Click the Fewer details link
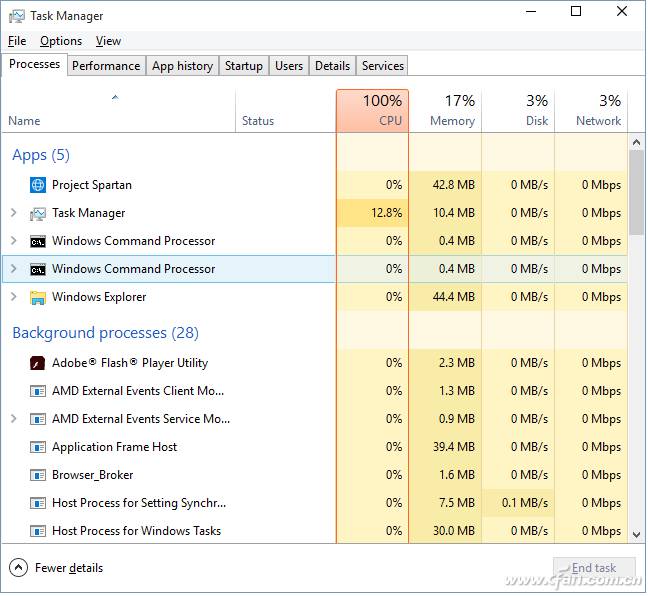This screenshot has width=648, height=596. (x=69, y=568)
